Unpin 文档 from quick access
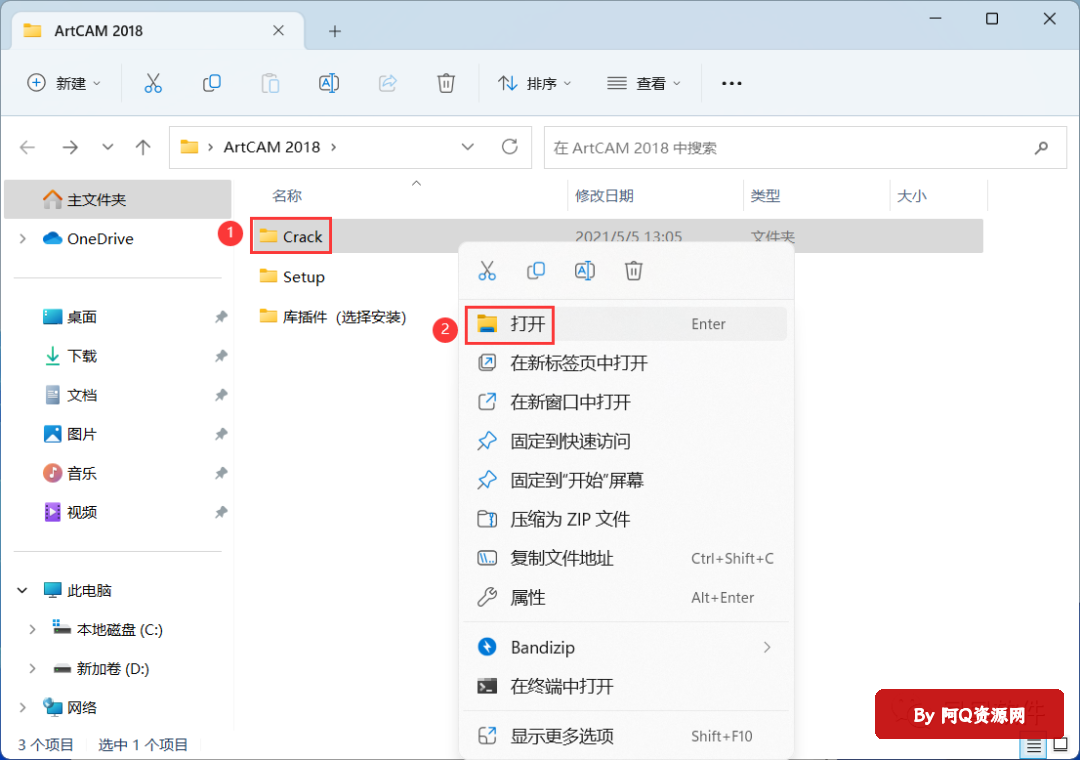 coord(220,396)
